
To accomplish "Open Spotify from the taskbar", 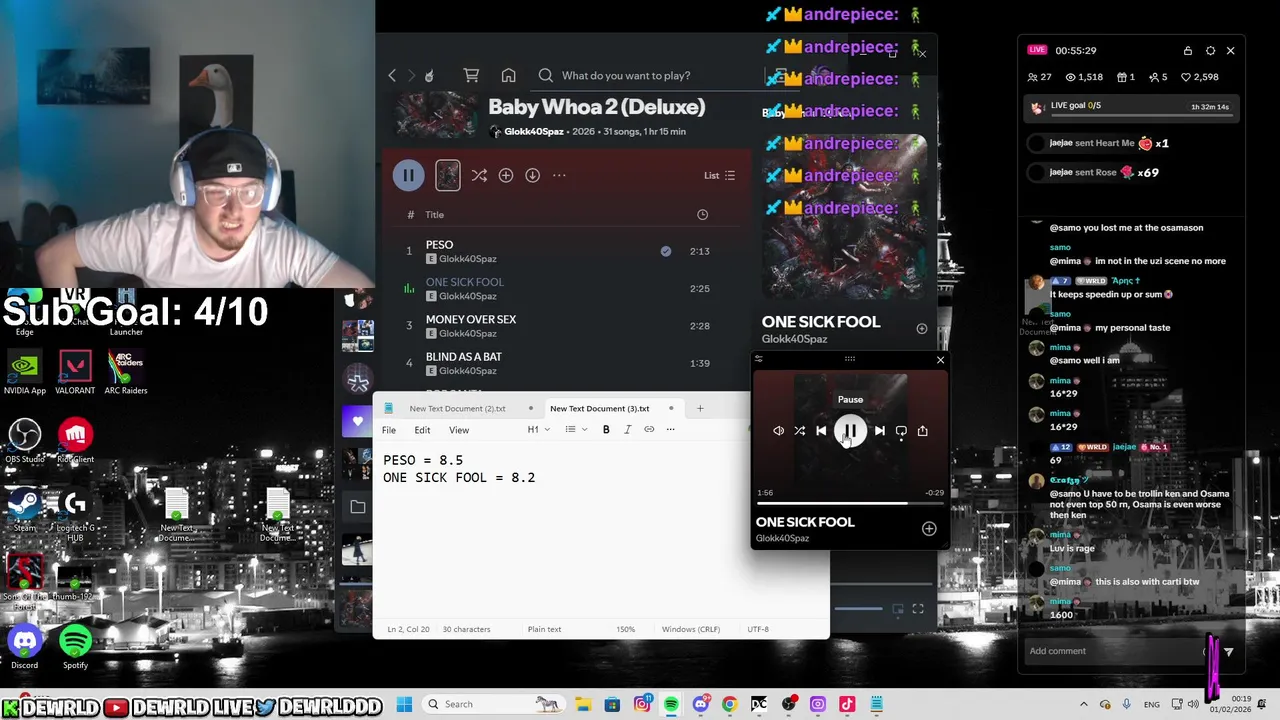I will click(671, 704).
